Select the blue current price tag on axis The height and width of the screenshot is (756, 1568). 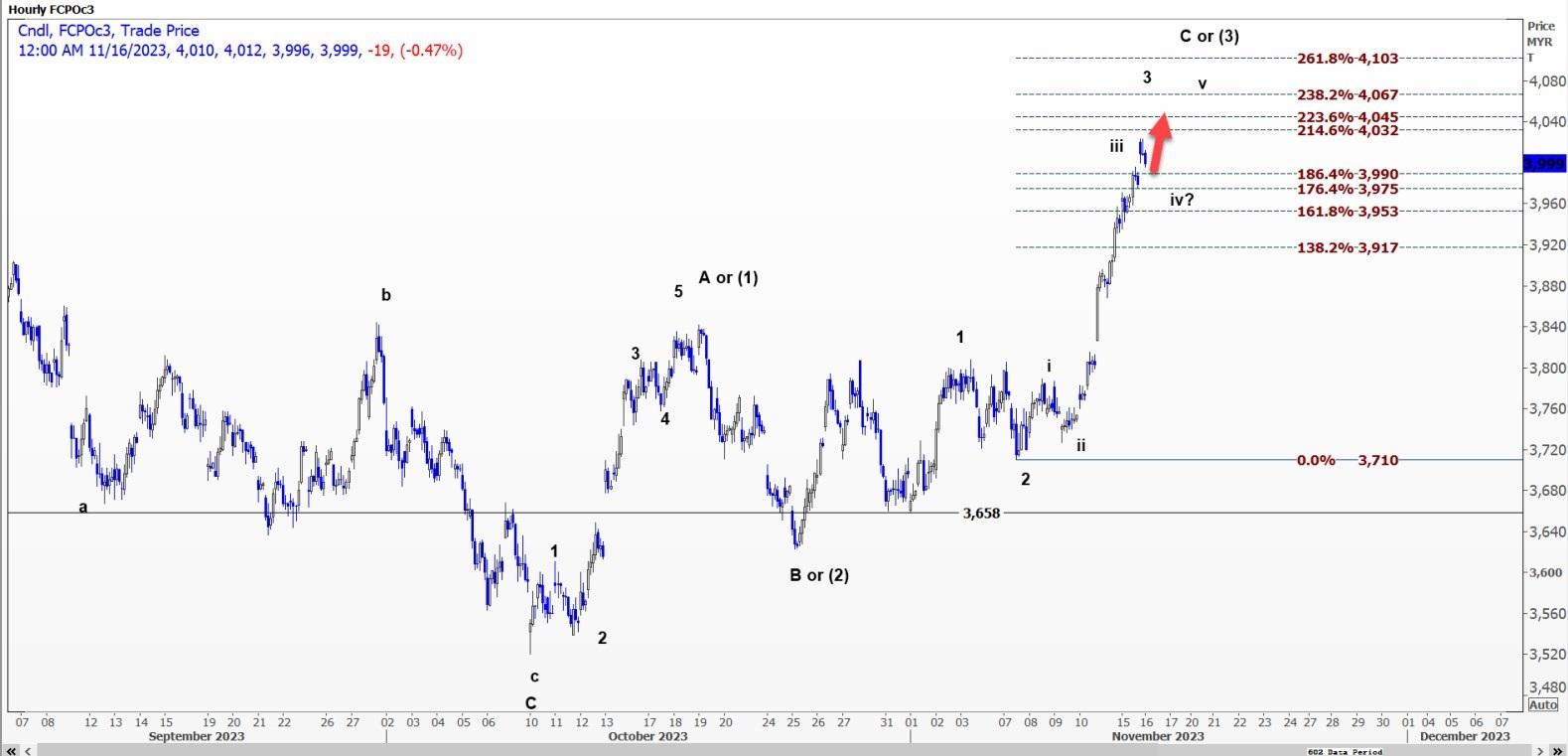(1545, 163)
